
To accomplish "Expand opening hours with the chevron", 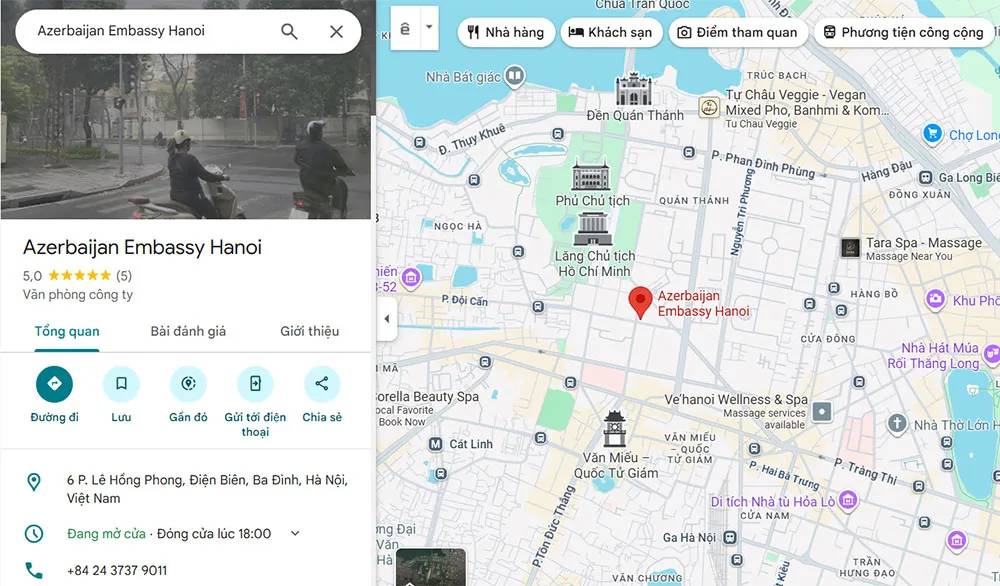I will [x=295, y=533].
